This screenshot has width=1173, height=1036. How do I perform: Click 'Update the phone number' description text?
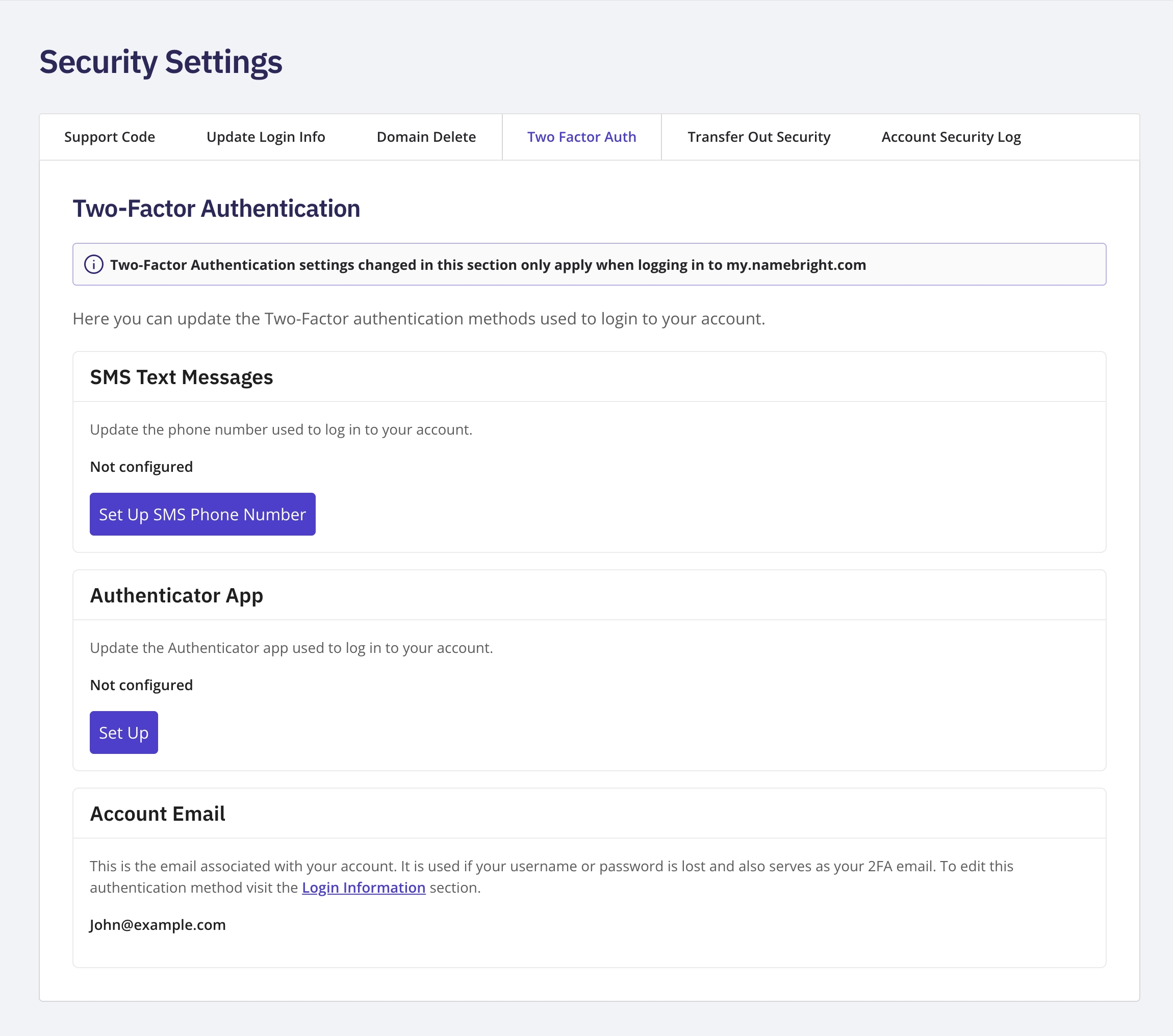tap(281, 429)
